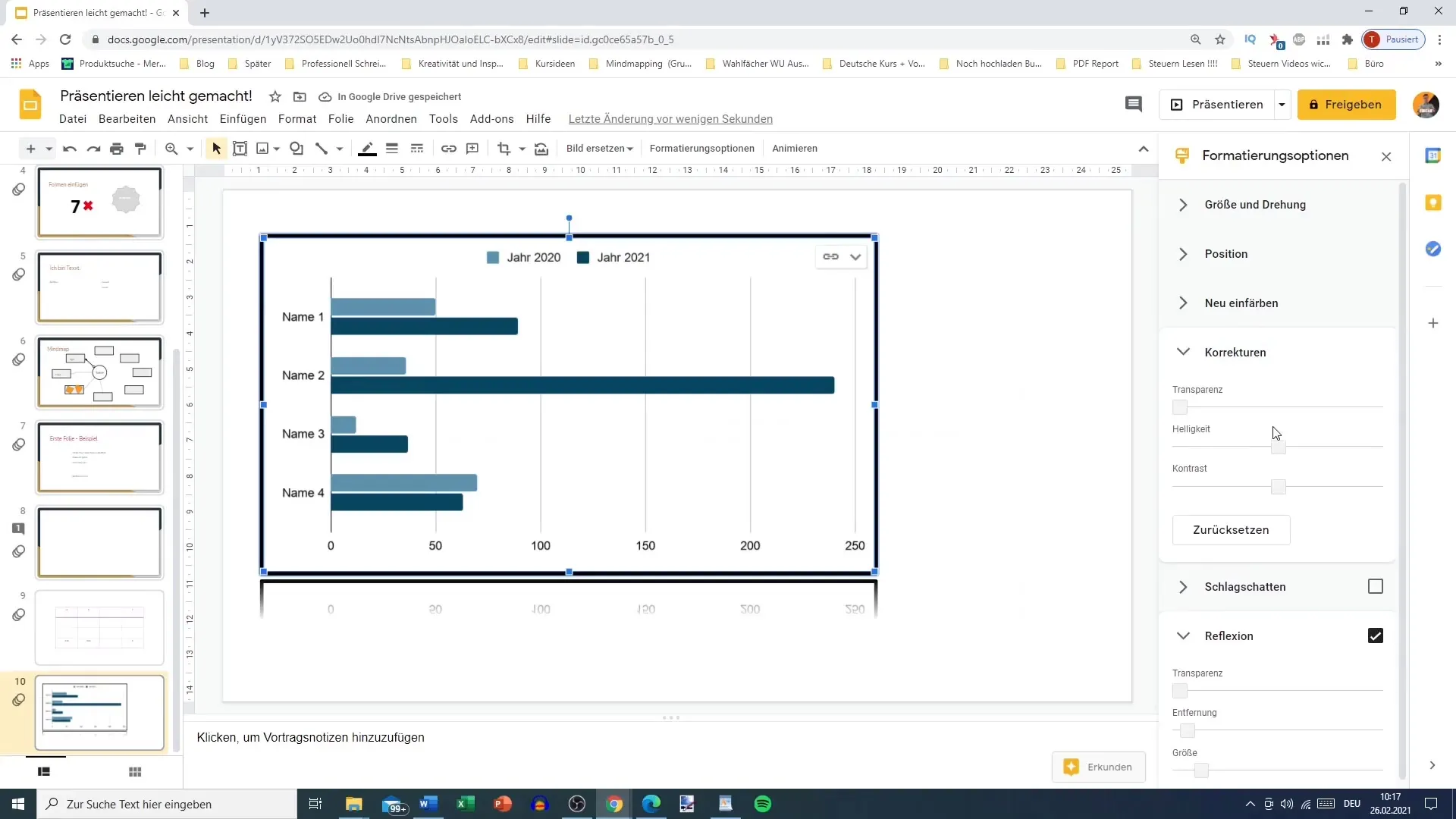Uncheck the Reflexion checkbox

[1375, 635]
